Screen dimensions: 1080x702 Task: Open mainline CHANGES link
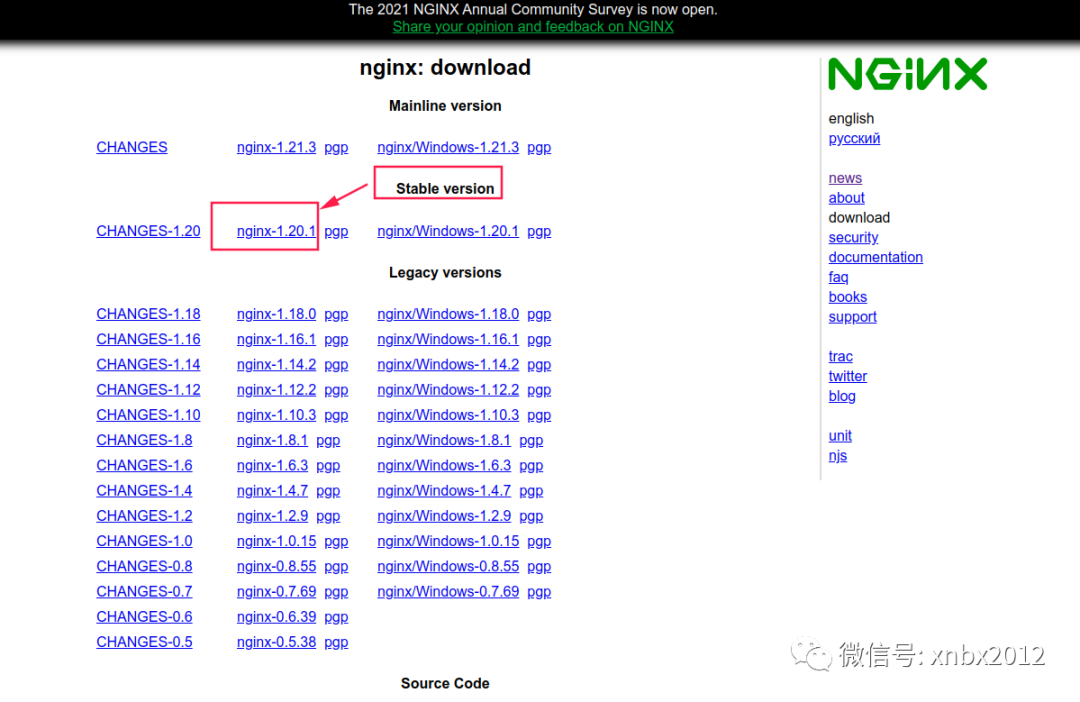pyautogui.click(x=132, y=147)
